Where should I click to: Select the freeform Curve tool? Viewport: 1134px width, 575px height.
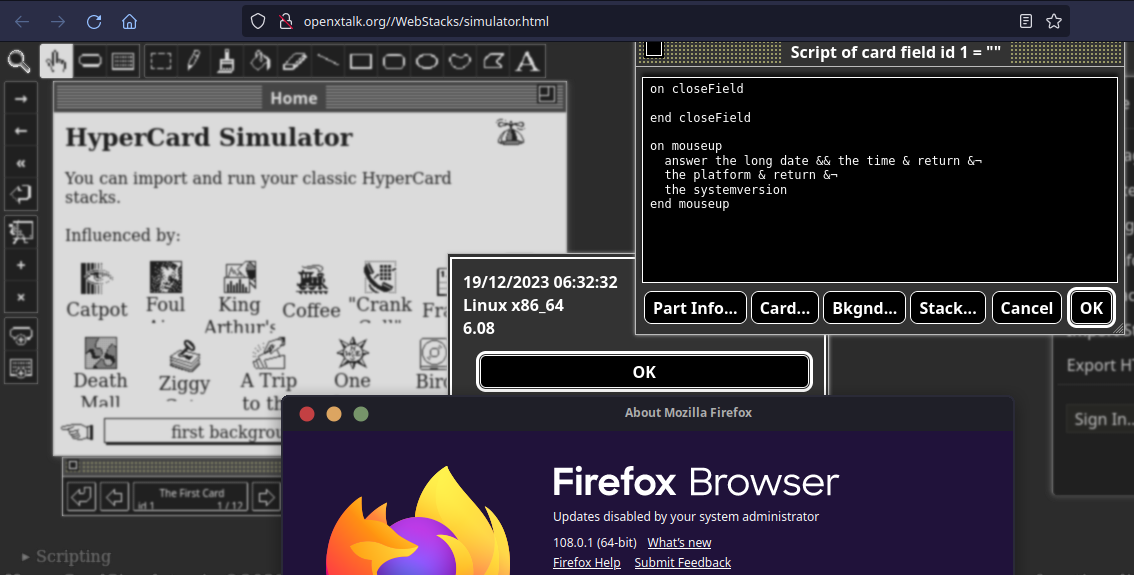(x=460, y=61)
